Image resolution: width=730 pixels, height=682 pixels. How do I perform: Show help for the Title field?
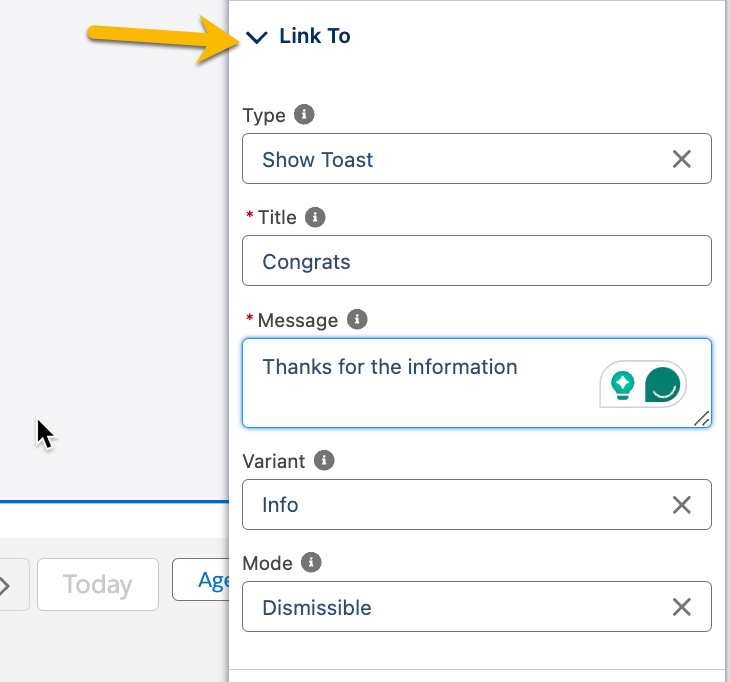[x=315, y=216]
